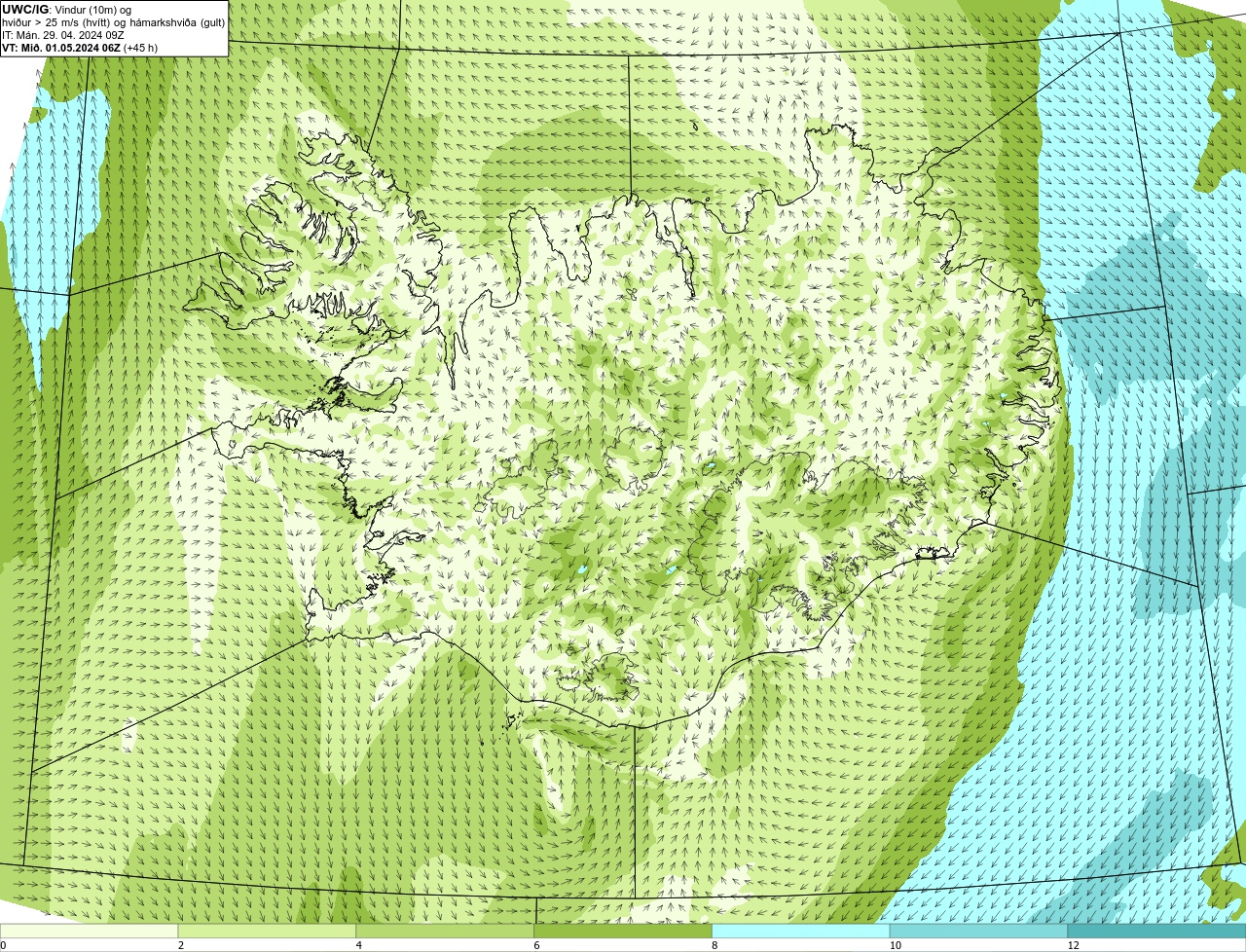The height and width of the screenshot is (952, 1246).
Task: Click the 2–4 m/s light green legend swatch
Action: 267,931
